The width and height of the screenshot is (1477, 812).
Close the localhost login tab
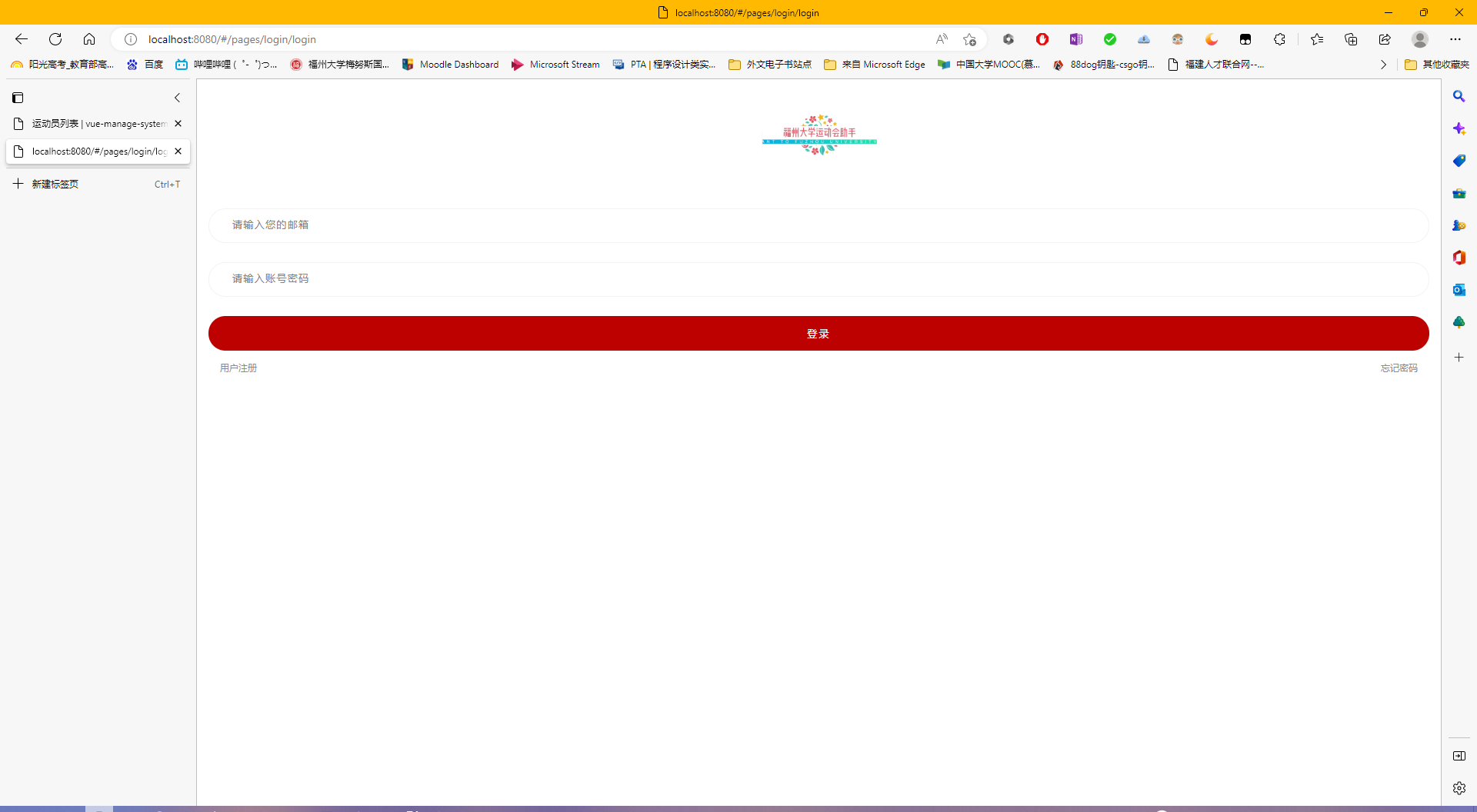click(x=178, y=151)
